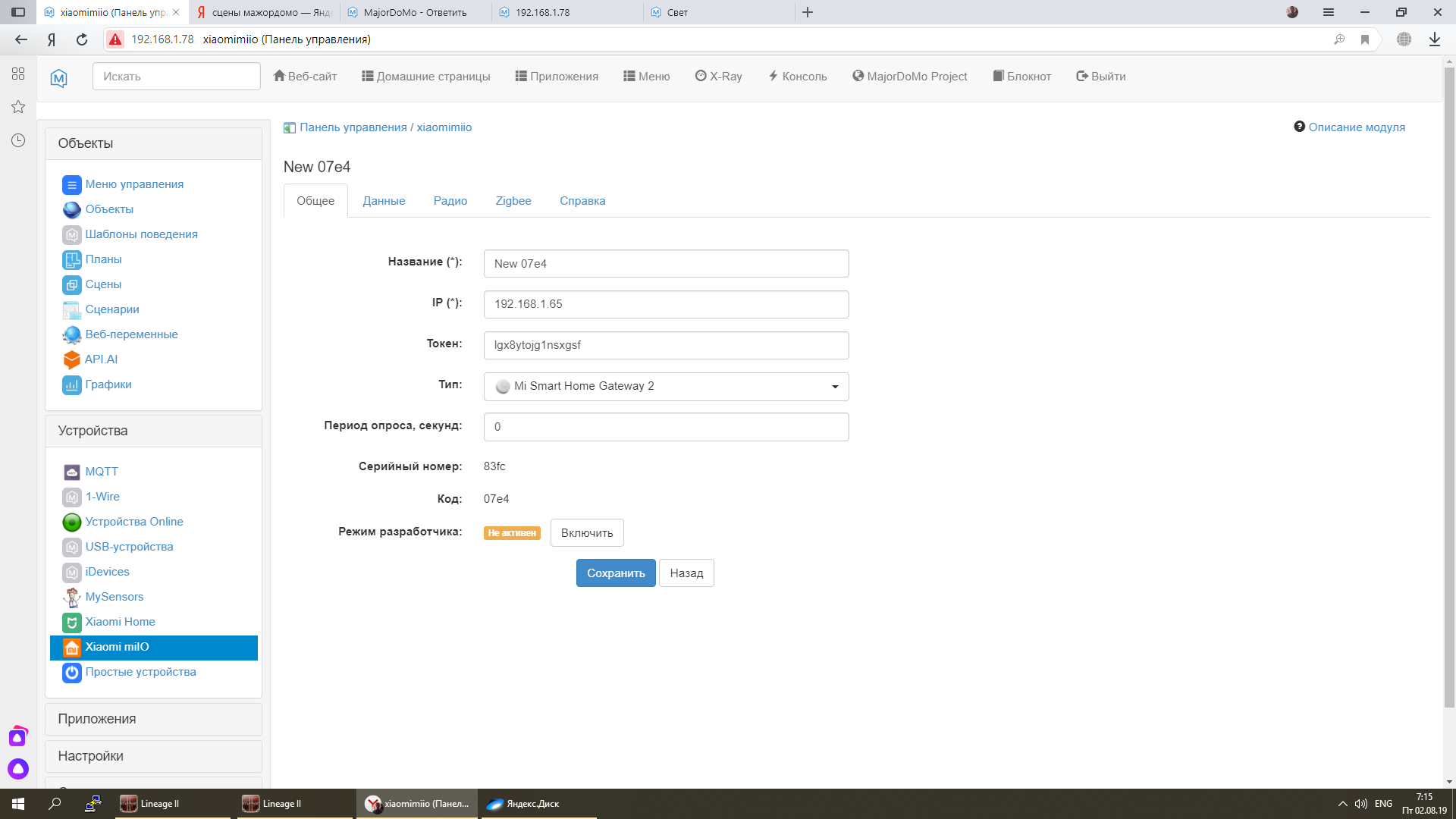This screenshot has height=819, width=1456.
Task: Click the Токен input field
Action: (x=666, y=345)
